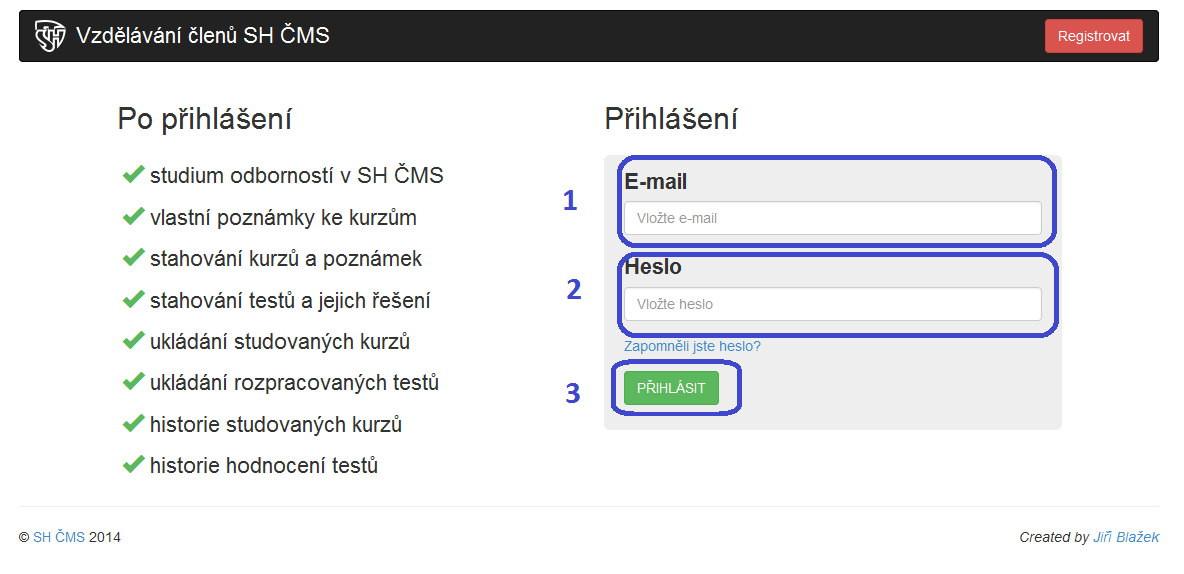Click the checkmark beside historie hodnocení testů
This screenshot has height=574, width=1184.
[x=133, y=464]
